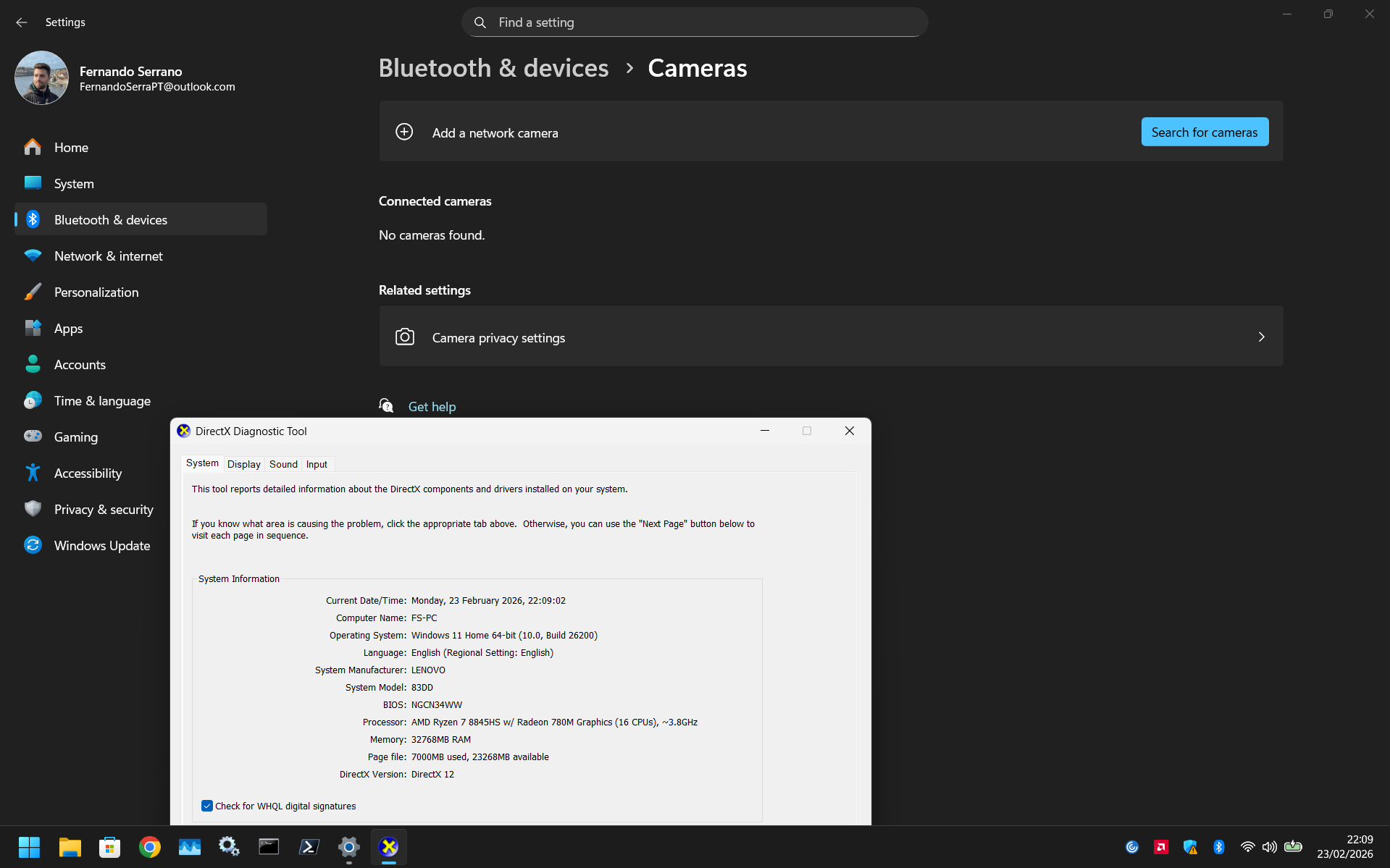Minimize the DirectX Diagnostic Tool window
The width and height of the screenshot is (1390, 868).
coord(764,431)
